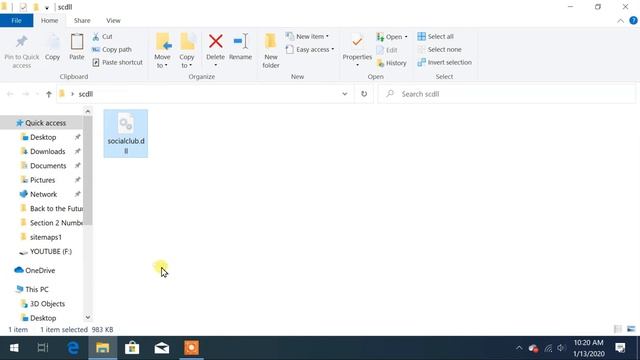Open the Quick Access Toolbar customize dropdown
Screen dimensions: 640x360
click(47, 7)
